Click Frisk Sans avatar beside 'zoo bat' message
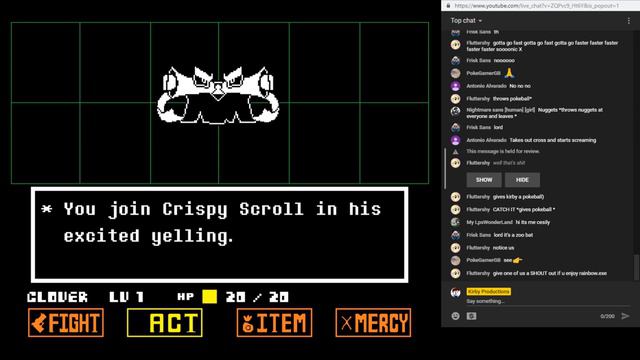Screen dimensions: 640x360 pyautogui.click(x=456, y=235)
